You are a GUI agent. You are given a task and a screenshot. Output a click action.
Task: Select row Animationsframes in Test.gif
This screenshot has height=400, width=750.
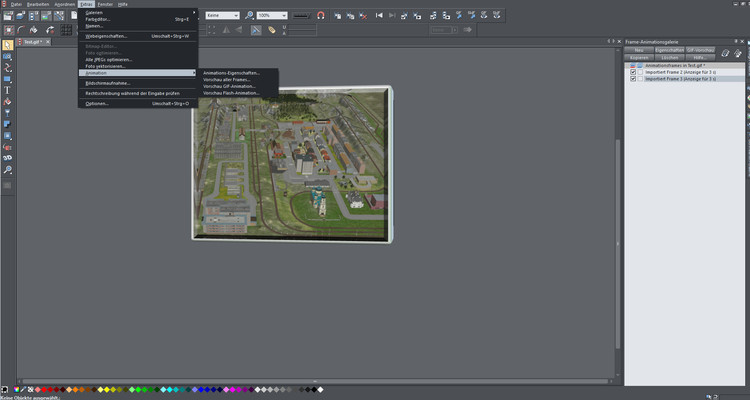pyautogui.click(x=684, y=66)
